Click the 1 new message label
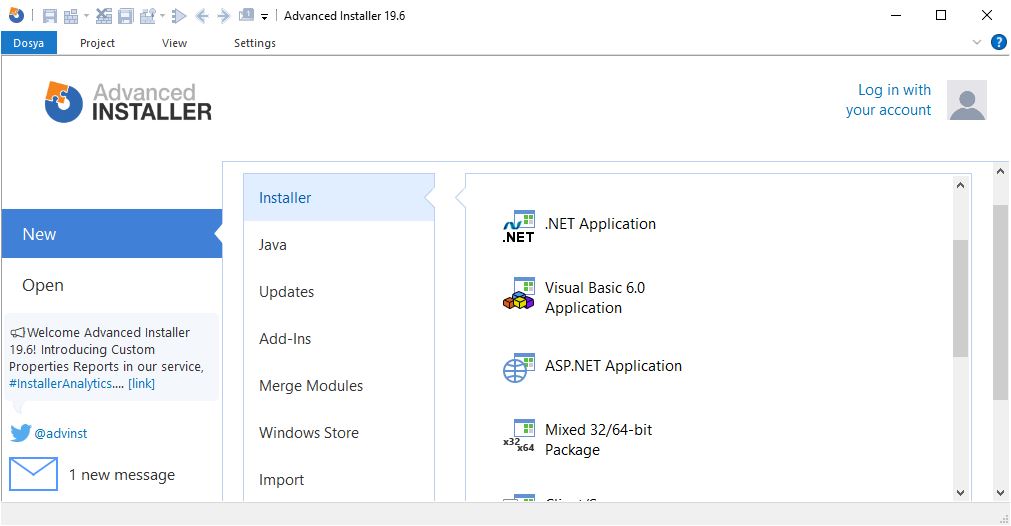This screenshot has height=526, width=1011. click(x=122, y=475)
